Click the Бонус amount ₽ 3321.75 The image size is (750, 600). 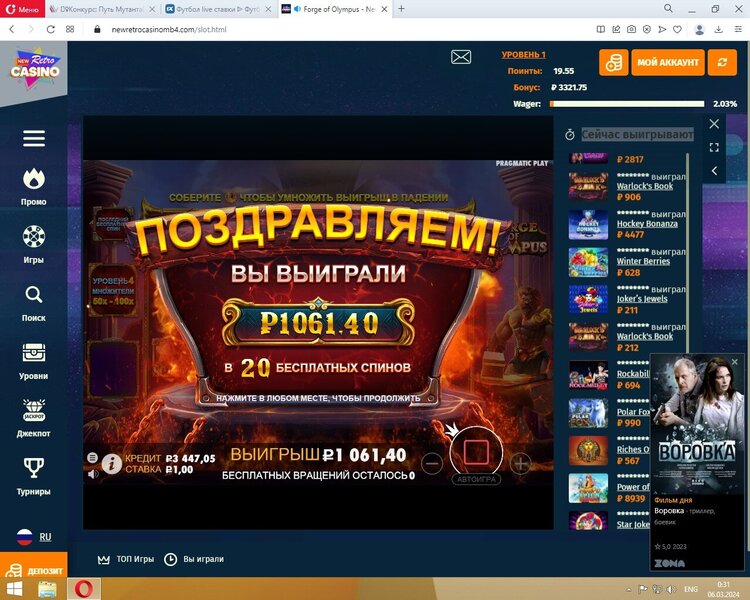(x=569, y=87)
